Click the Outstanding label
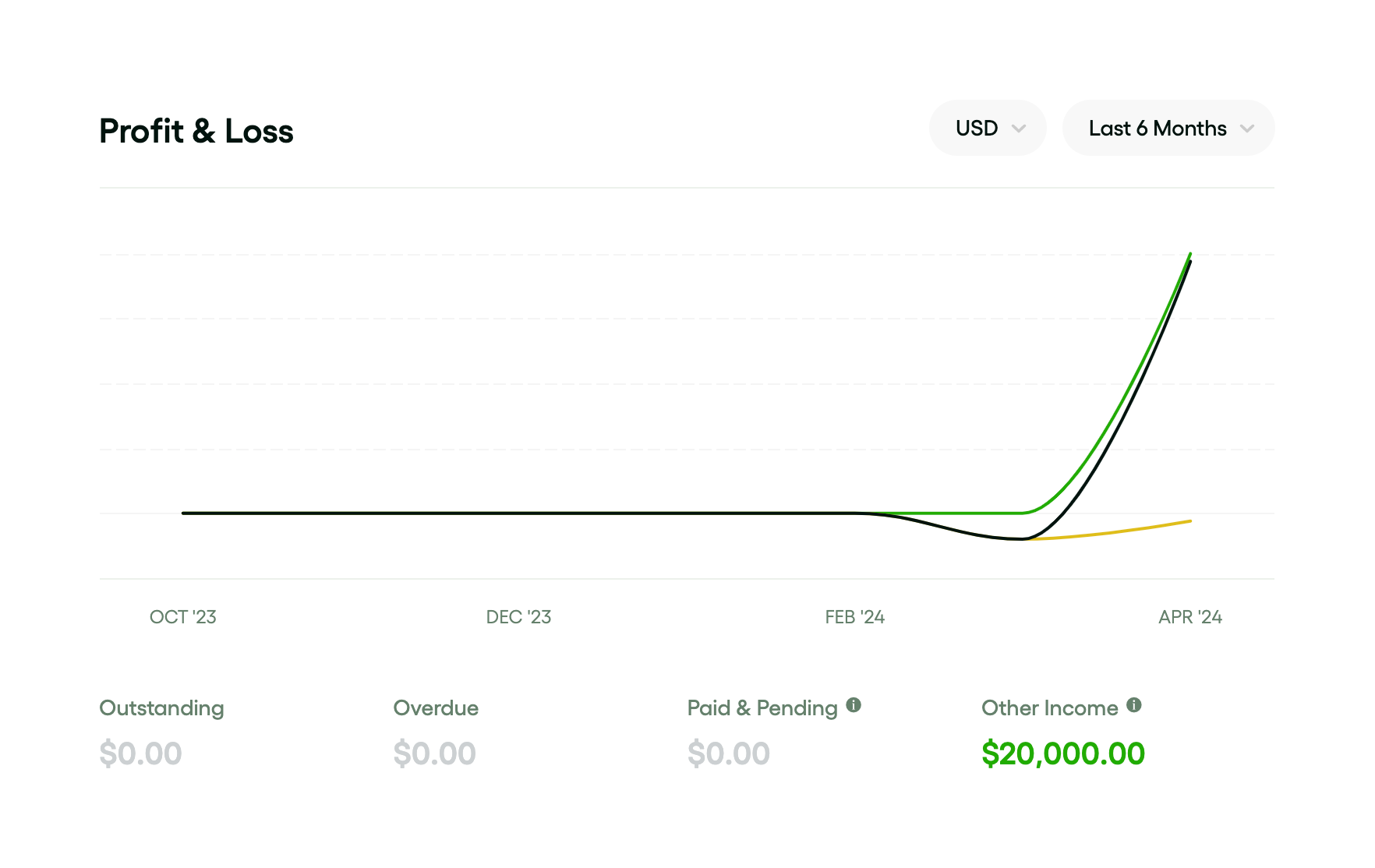The height and width of the screenshot is (868, 1375). [161, 708]
